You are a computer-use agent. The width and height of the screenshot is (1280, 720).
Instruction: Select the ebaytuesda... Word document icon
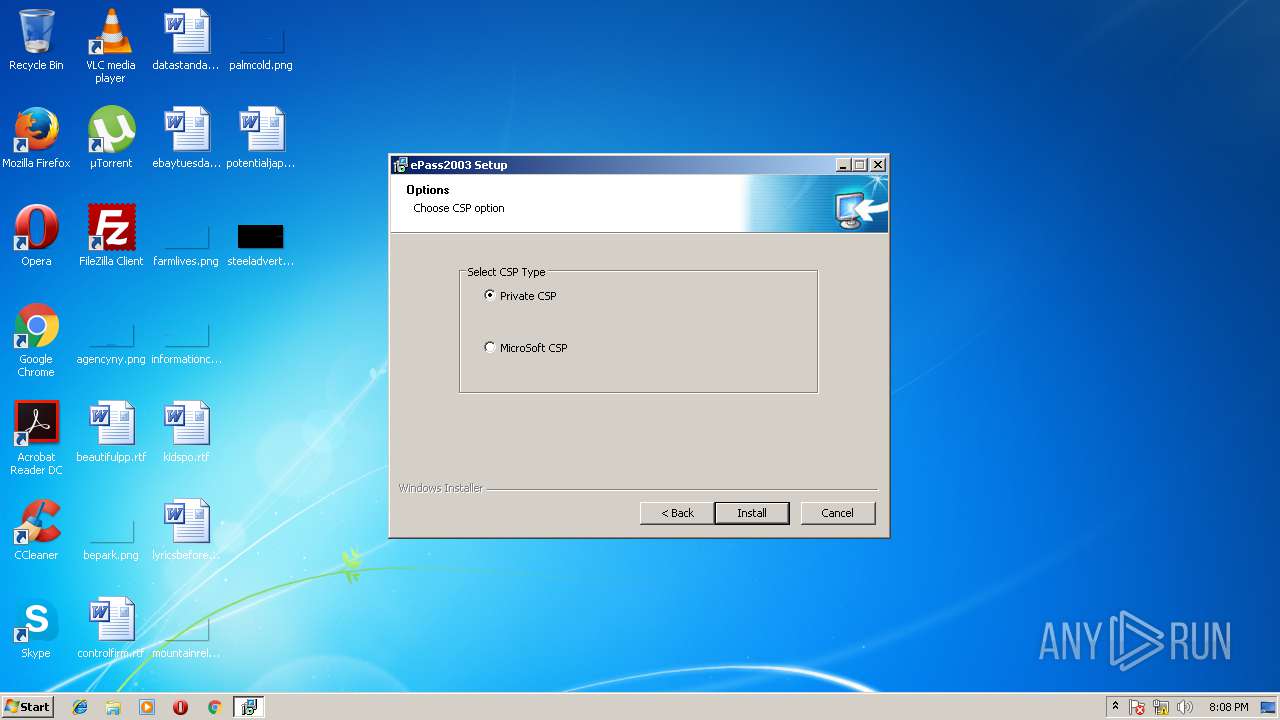click(186, 138)
